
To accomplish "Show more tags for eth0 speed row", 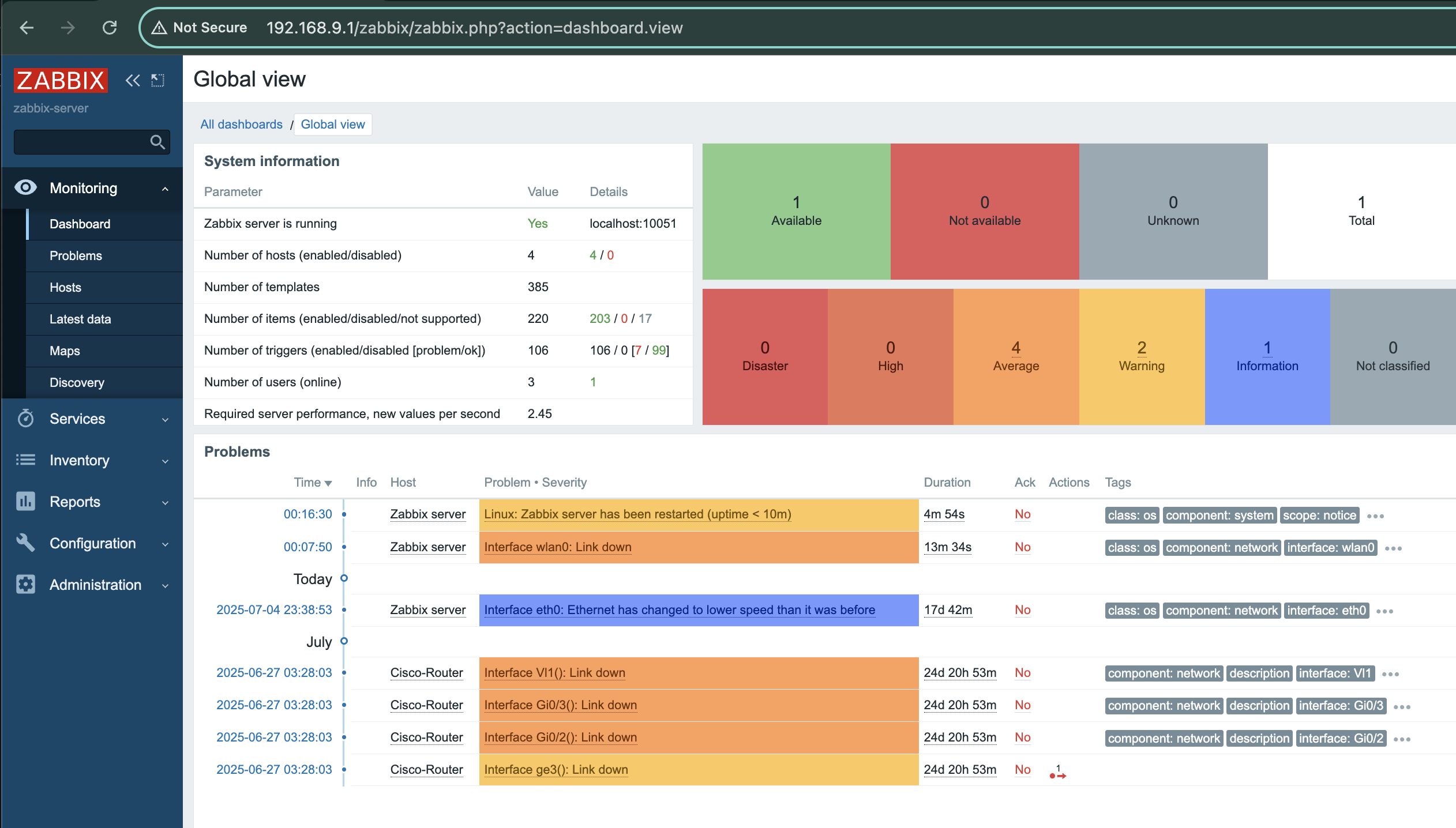I will coord(1384,611).
